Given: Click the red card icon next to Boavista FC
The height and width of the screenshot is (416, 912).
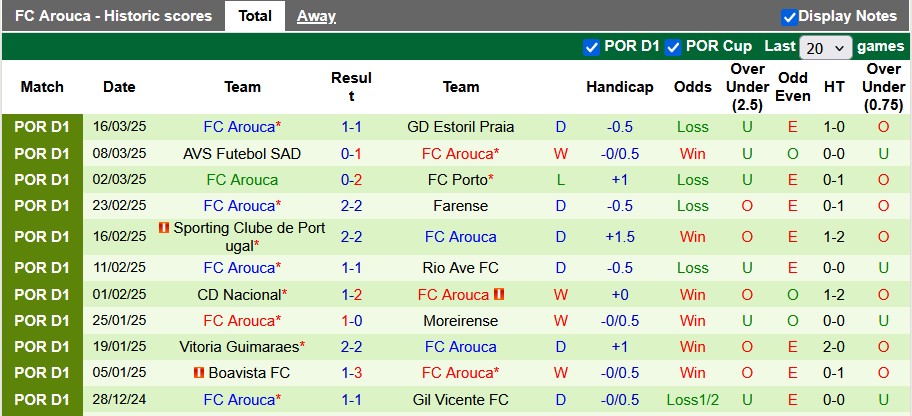Looking at the screenshot, I should [x=199, y=373].
